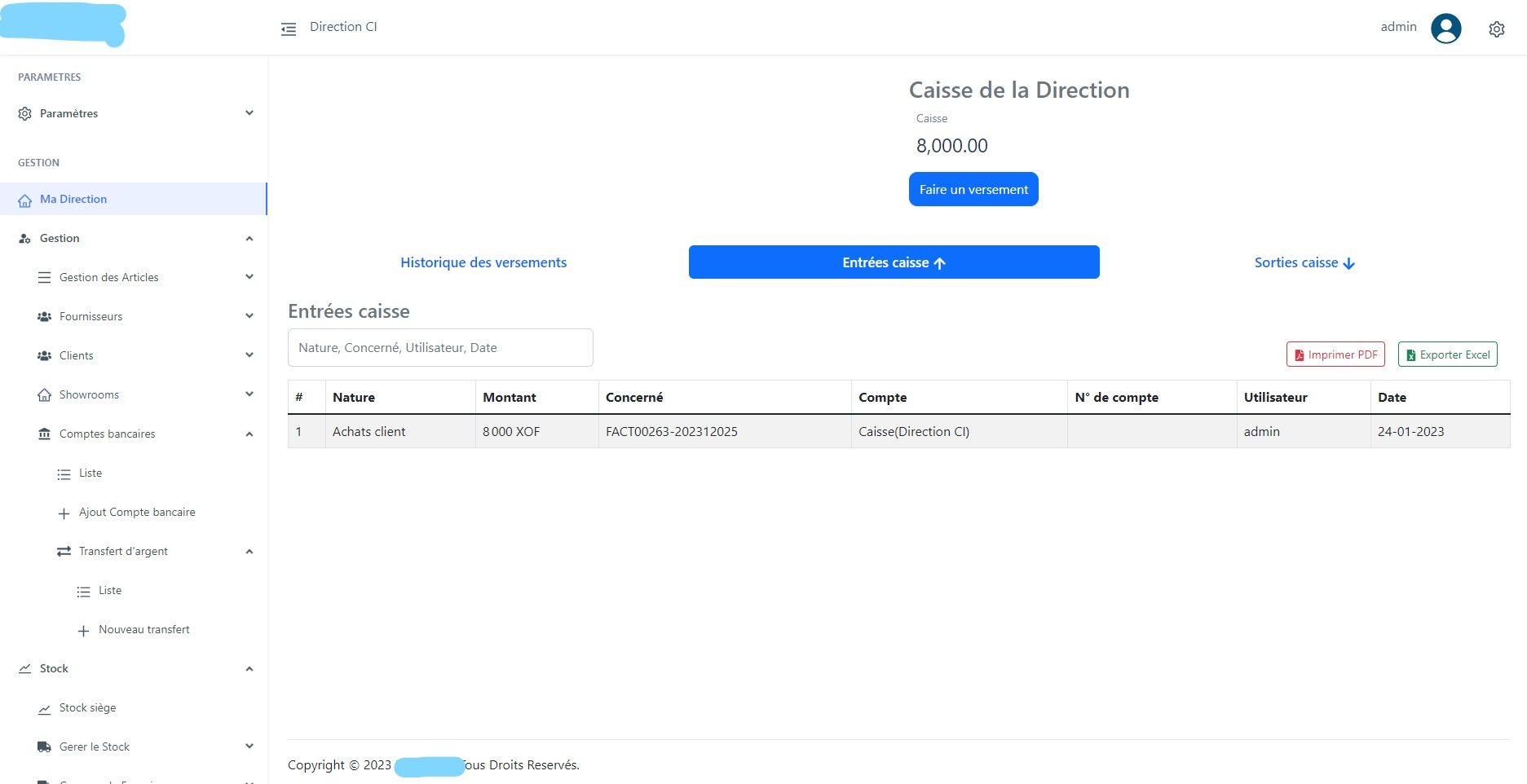Click the Comptes bancaires bank icon

[45, 434]
